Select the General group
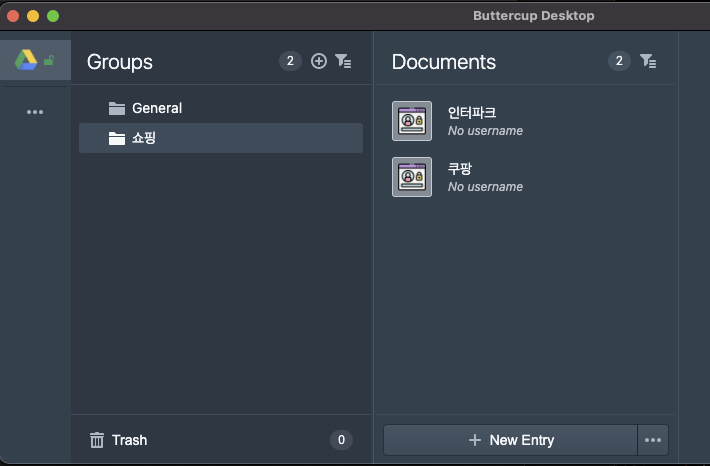 (221, 108)
